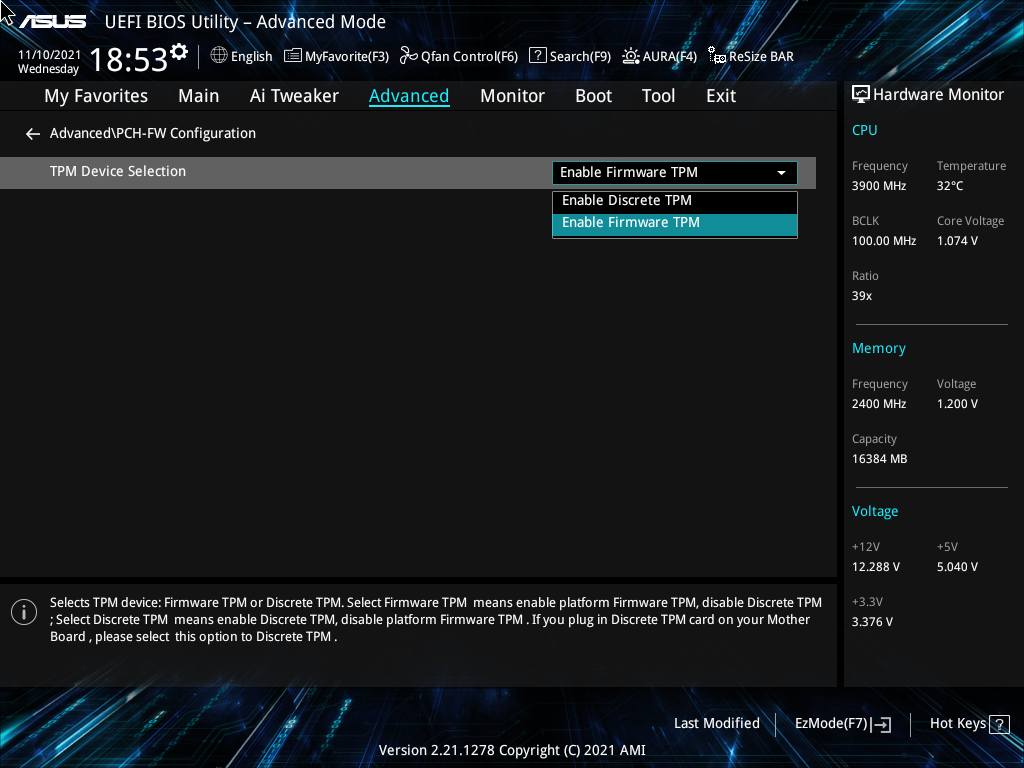Click the settings gear beside the clock
Viewport: 1024px width, 768px height.
tap(179, 51)
